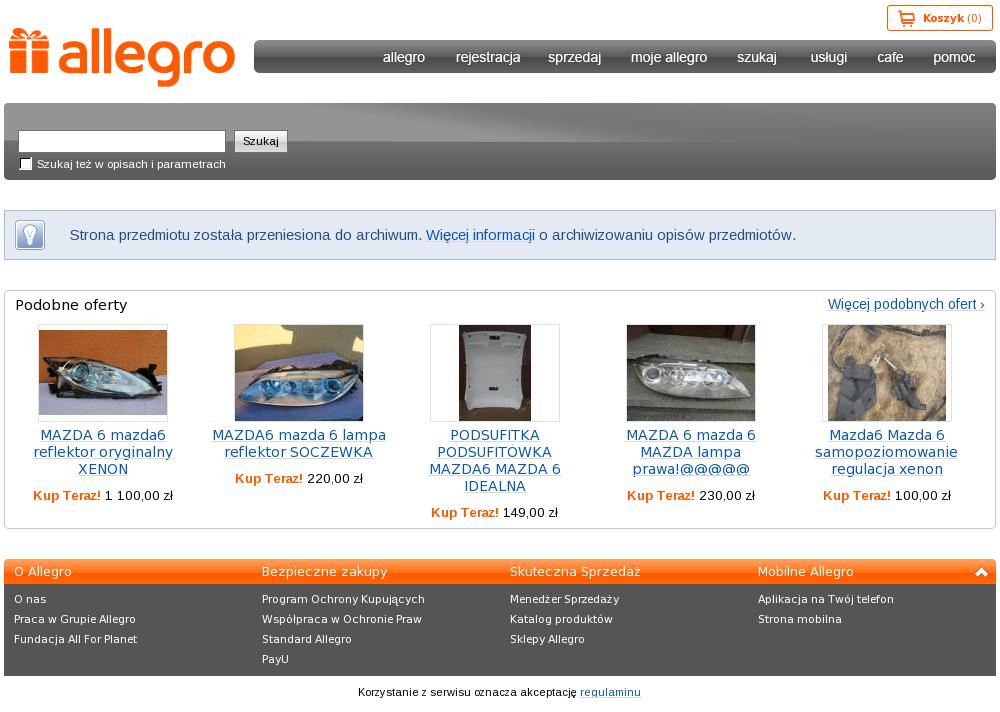The image size is (1000, 712).
Task: Open MAZDA 6 mazda6 reflektor oryginalny XENON
Action: pyautogui.click(x=103, y=452)
